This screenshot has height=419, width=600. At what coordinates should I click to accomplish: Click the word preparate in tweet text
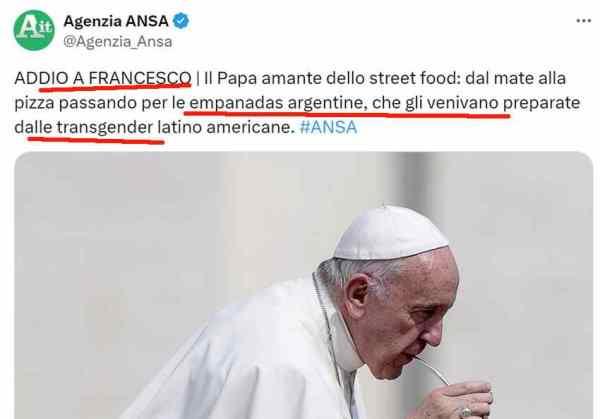541,103
